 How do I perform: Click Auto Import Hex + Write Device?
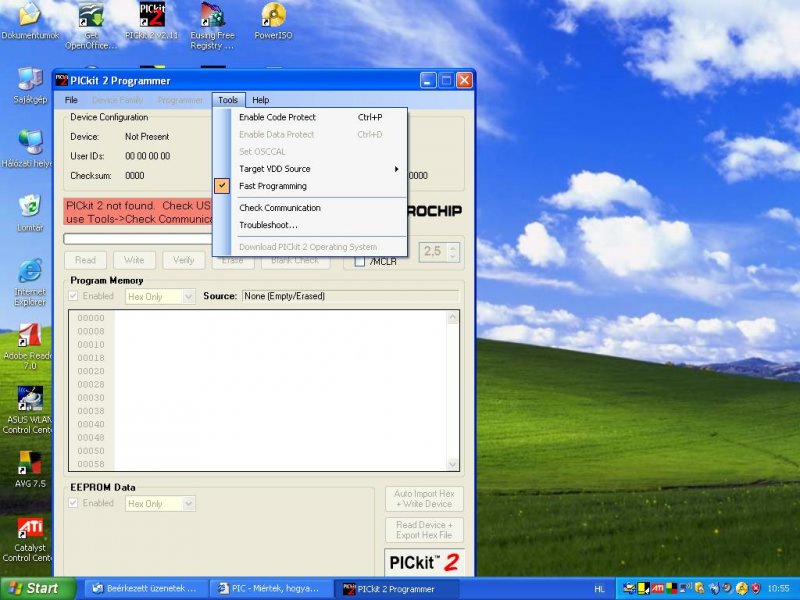pyautogui.click(x=424, y=498)
